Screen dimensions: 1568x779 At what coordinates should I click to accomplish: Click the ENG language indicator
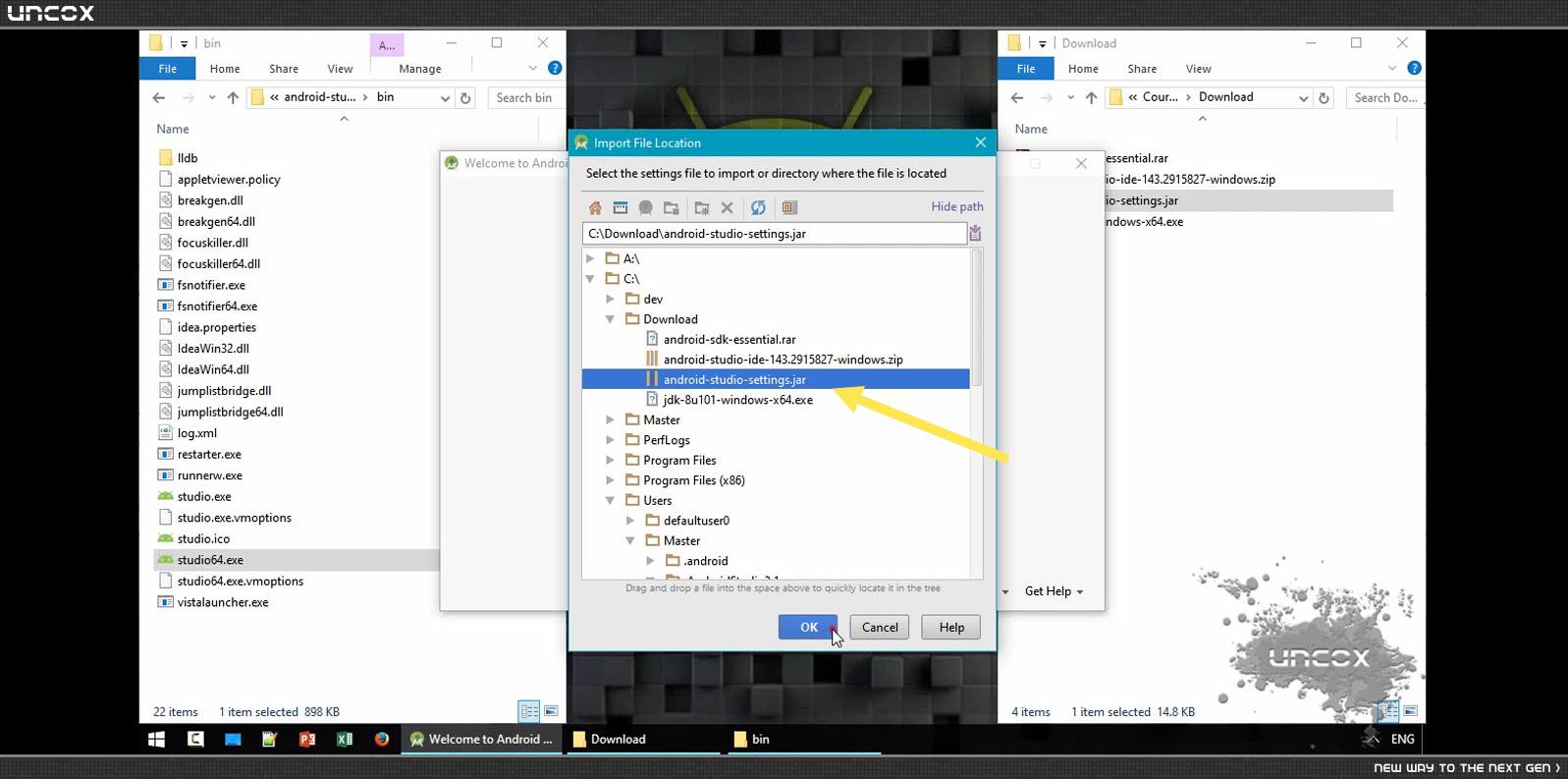point(1402,739)
